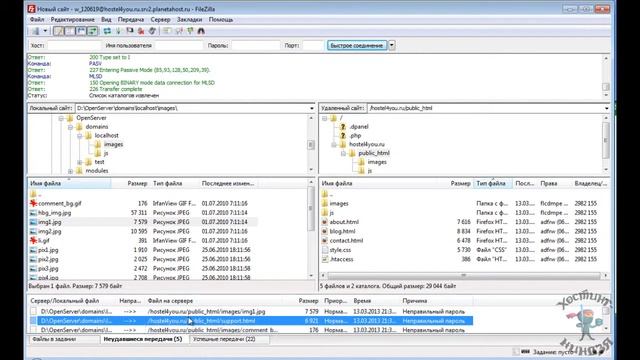Open the Помощь menu

[221, 20]
